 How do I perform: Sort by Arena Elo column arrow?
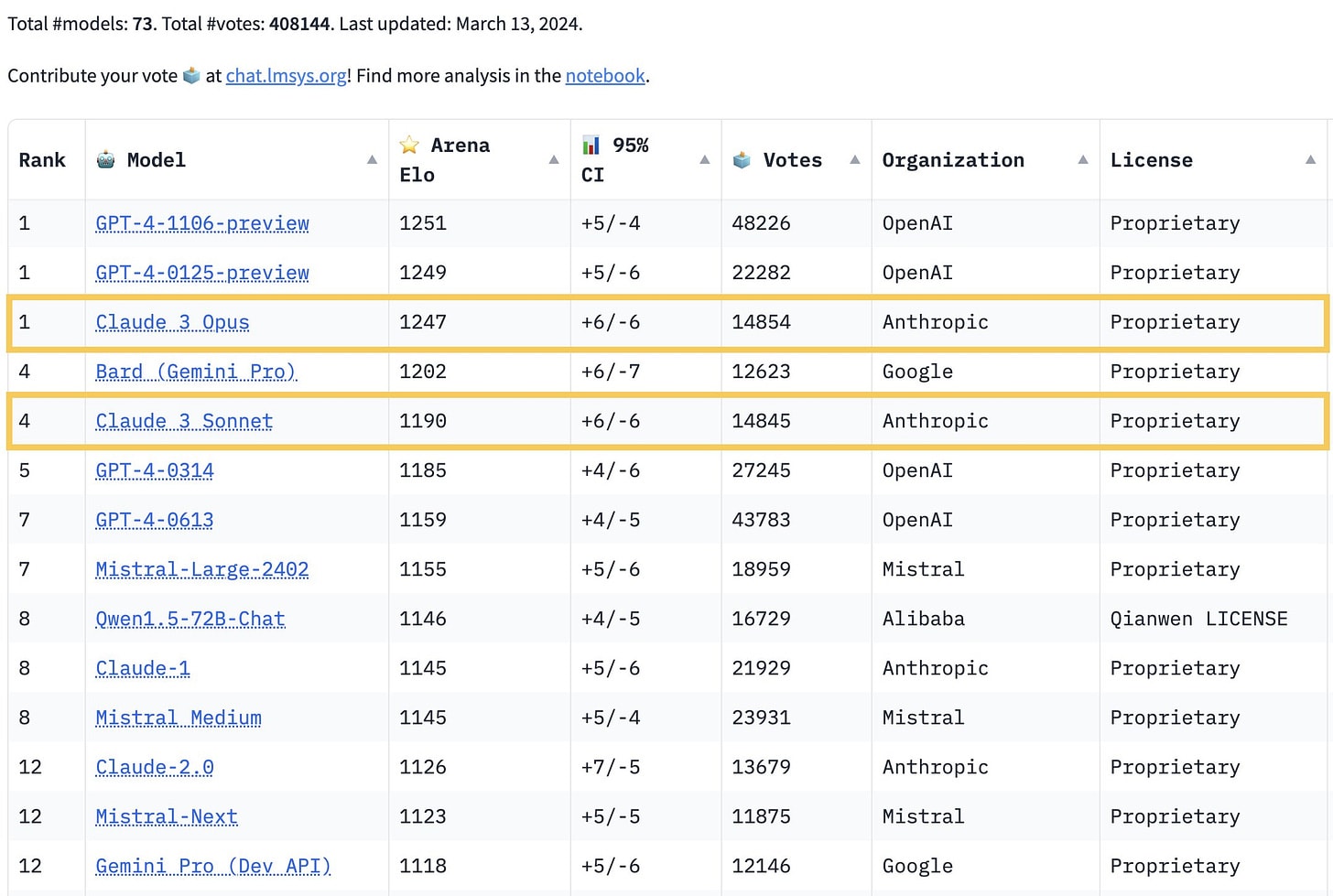554,160
